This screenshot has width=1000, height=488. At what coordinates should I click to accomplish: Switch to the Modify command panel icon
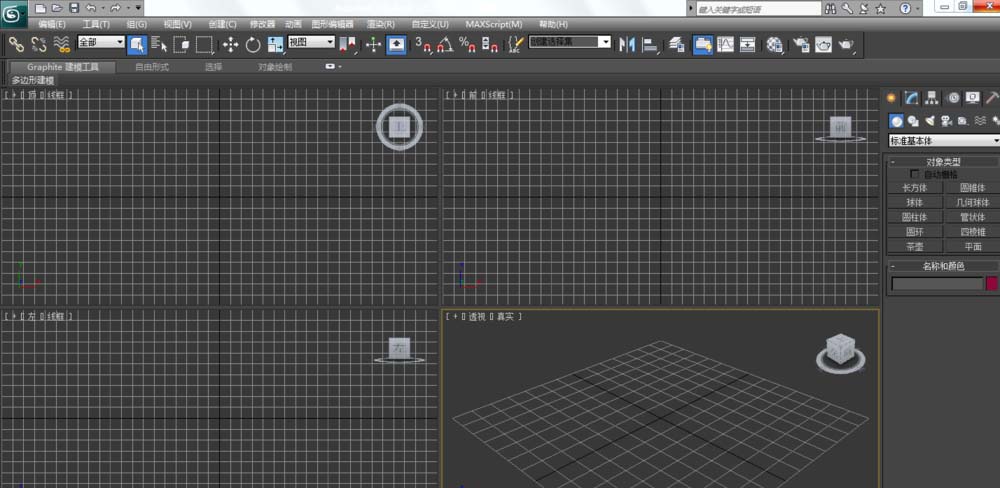click(x=911, y=98)
